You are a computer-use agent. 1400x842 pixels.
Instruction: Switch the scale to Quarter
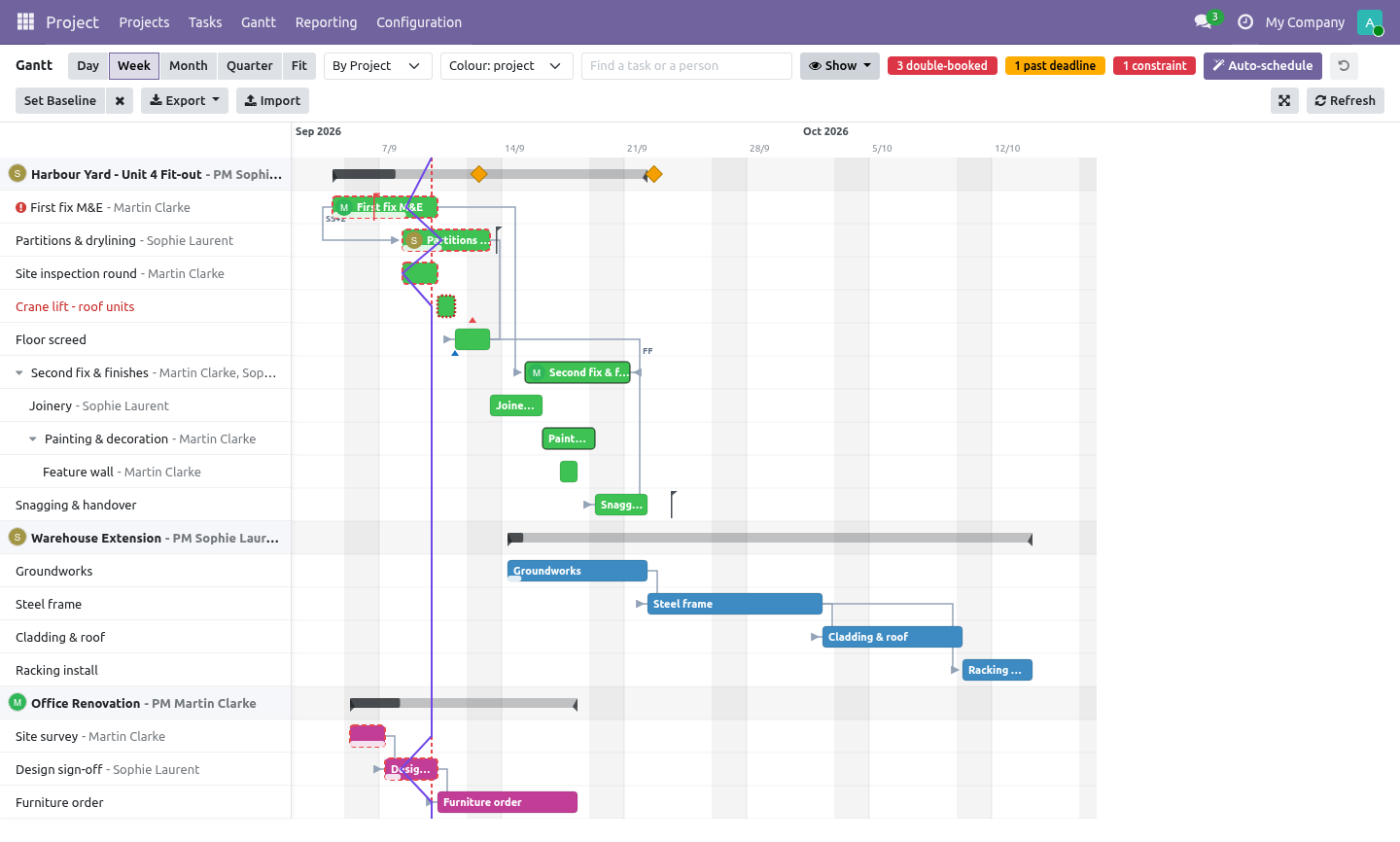click(x=250, y=65)
